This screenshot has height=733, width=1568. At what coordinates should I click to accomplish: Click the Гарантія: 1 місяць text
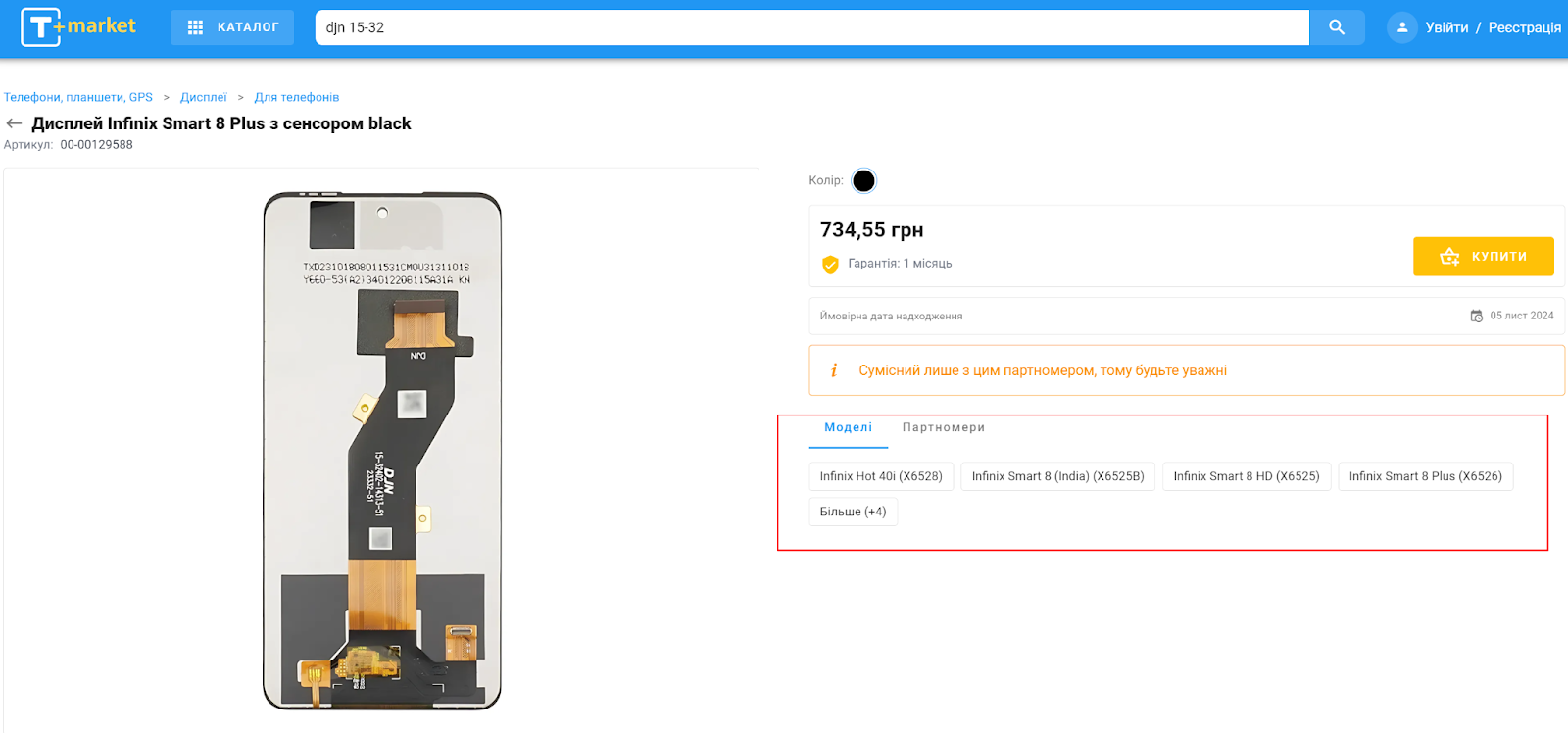point(900,264)
